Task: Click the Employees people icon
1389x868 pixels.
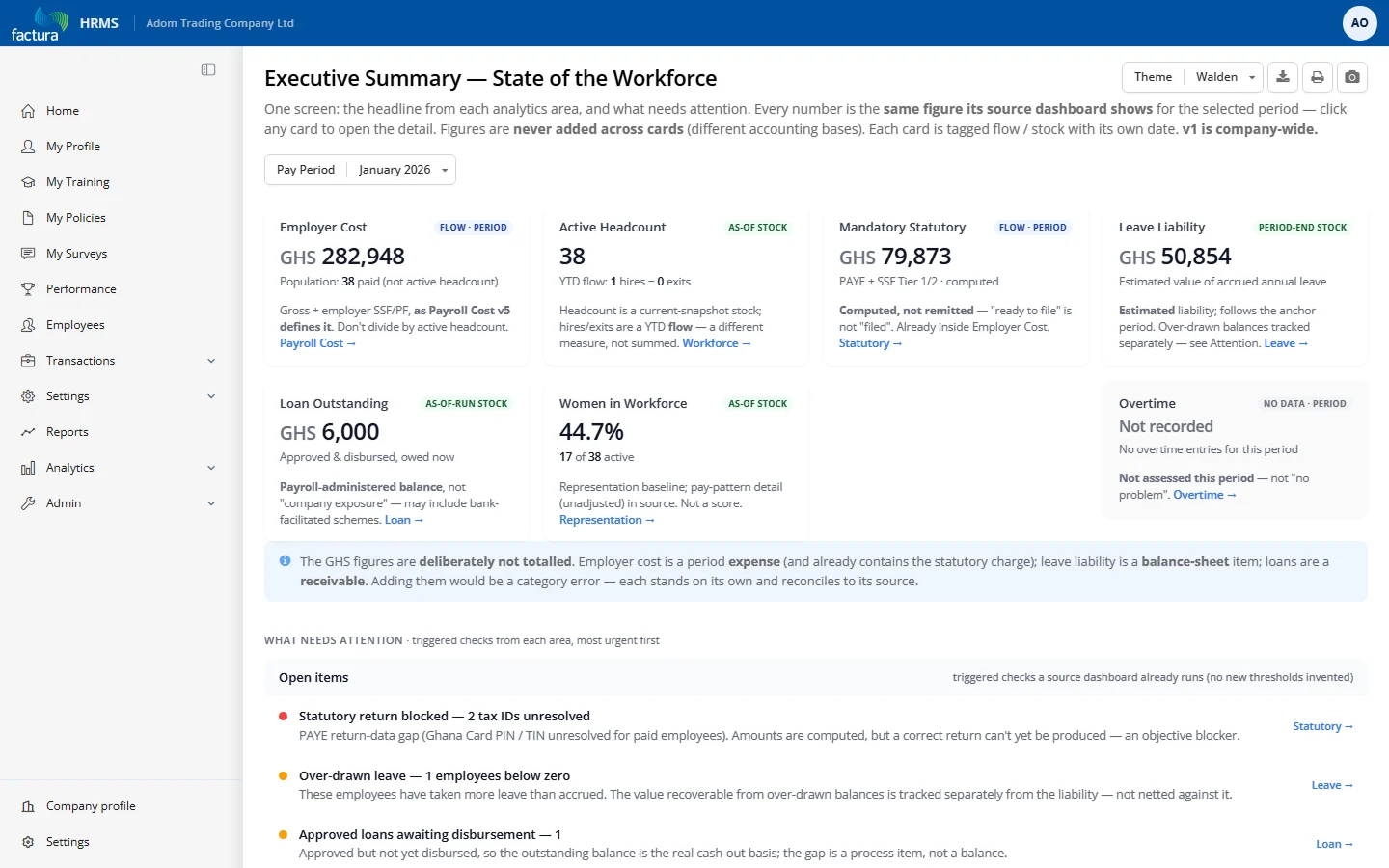Action: 28,325
